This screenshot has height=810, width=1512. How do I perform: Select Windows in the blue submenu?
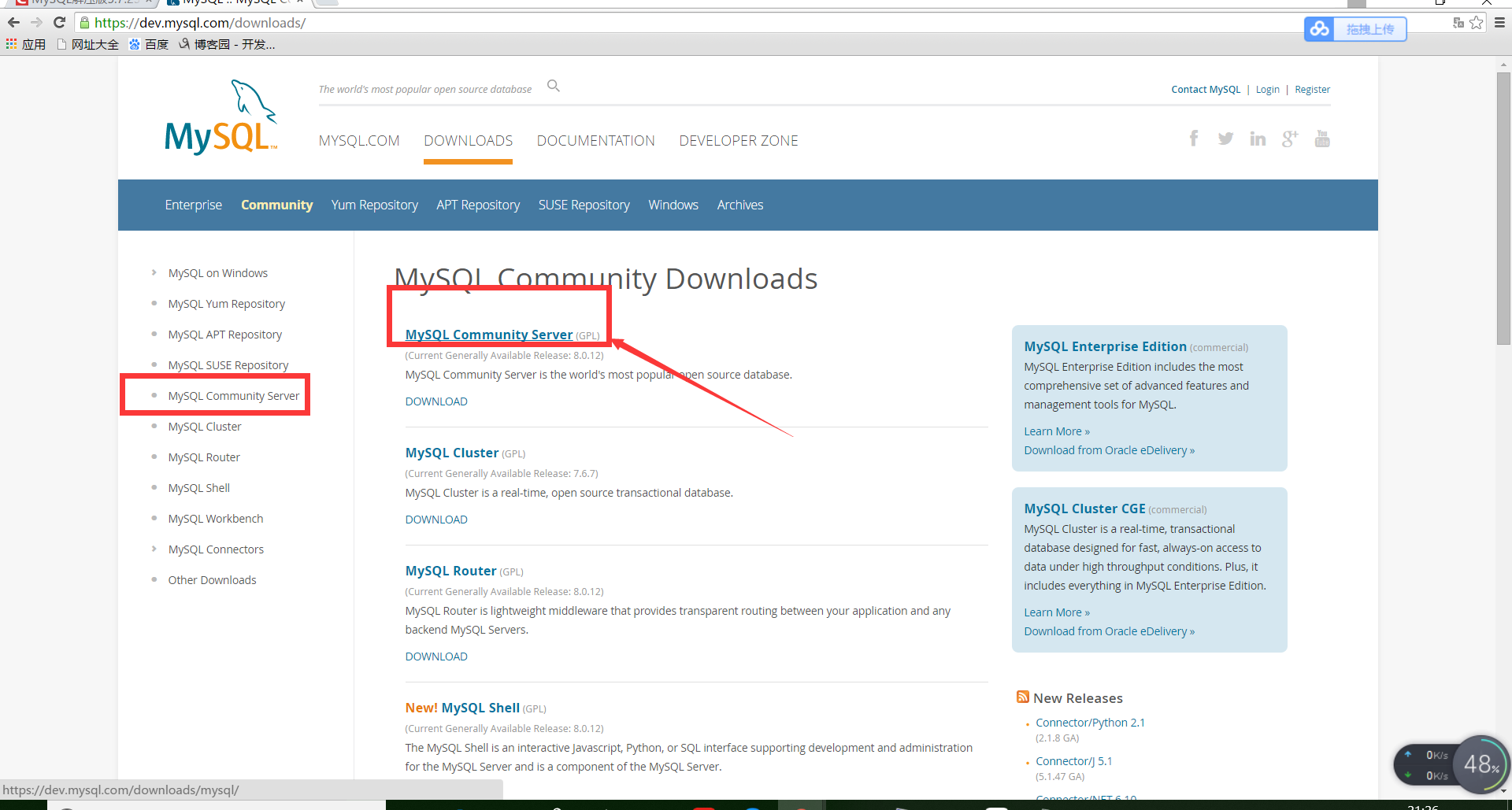pyautogui.click(x=673, y=205)
